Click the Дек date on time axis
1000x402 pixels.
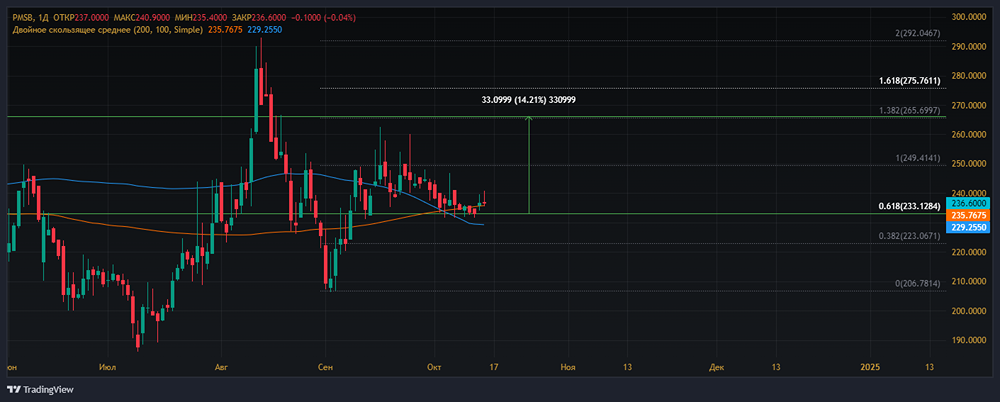point(717,368)
